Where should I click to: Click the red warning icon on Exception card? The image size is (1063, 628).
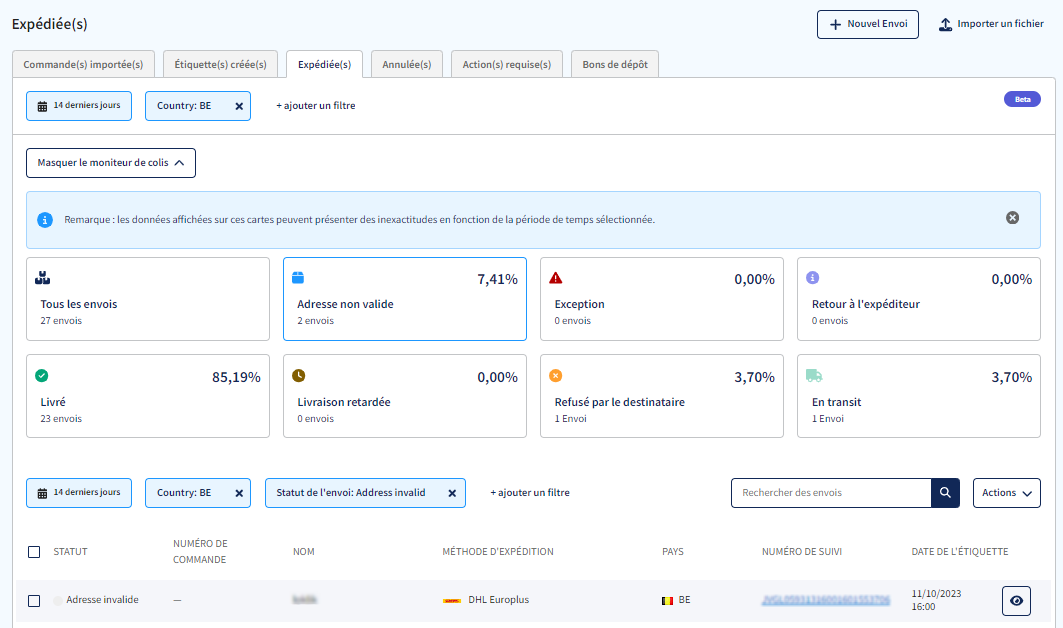pos(555,277)
